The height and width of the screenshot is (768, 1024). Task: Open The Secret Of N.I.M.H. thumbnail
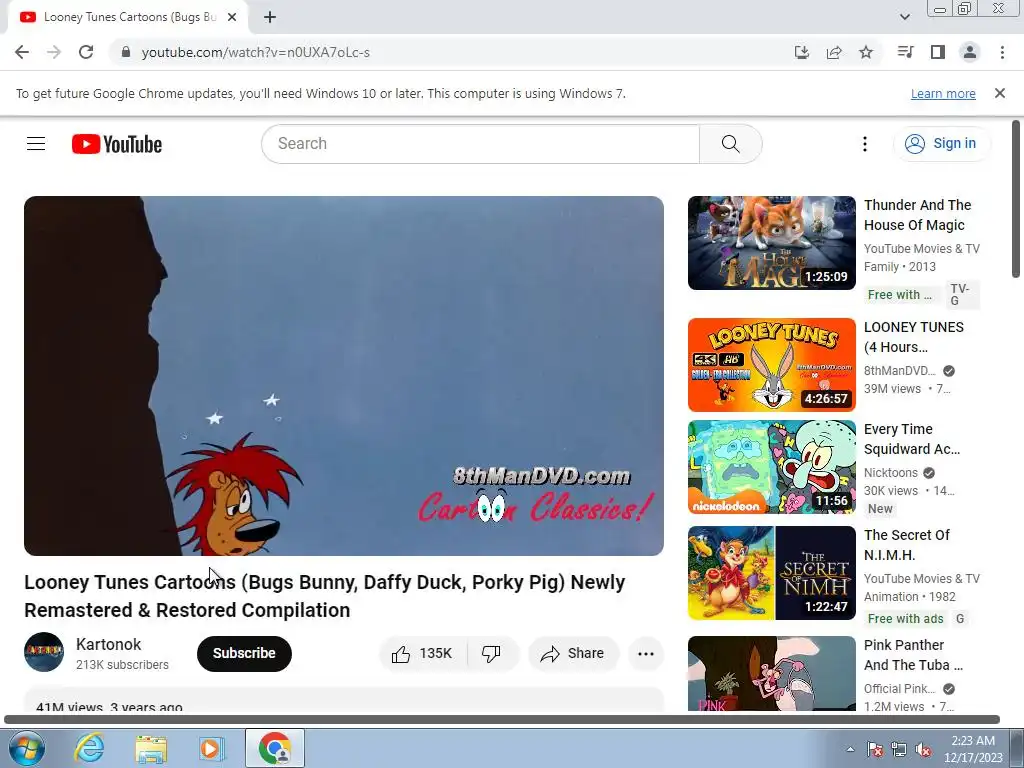(771, 573)
